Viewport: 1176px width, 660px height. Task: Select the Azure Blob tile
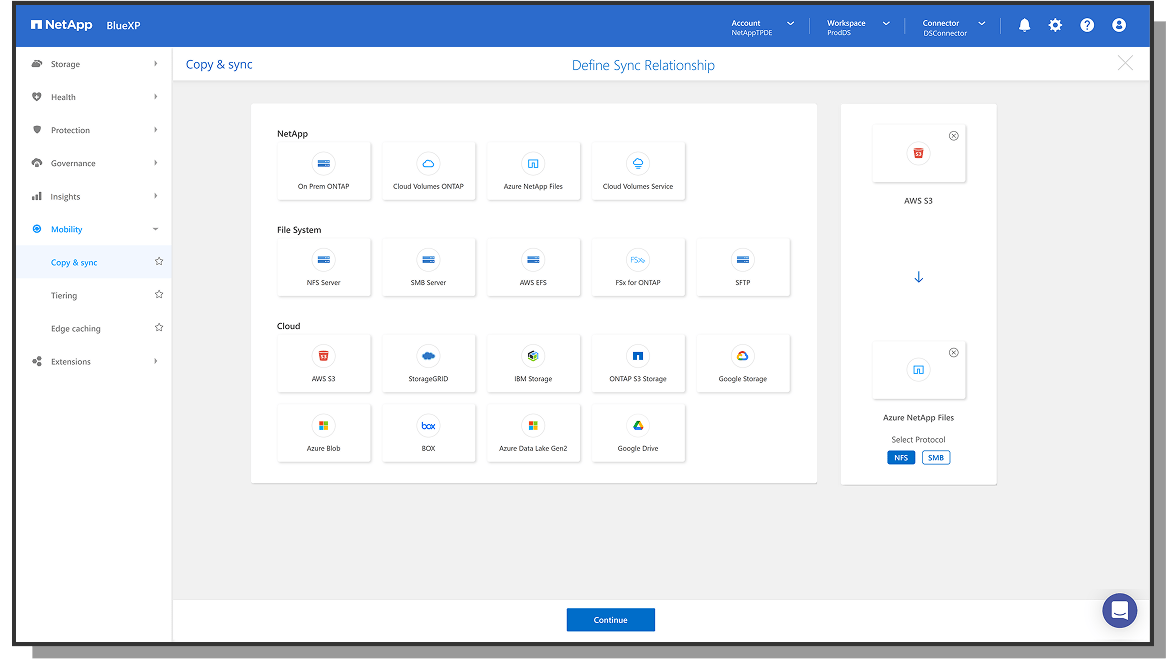(323, 433)
